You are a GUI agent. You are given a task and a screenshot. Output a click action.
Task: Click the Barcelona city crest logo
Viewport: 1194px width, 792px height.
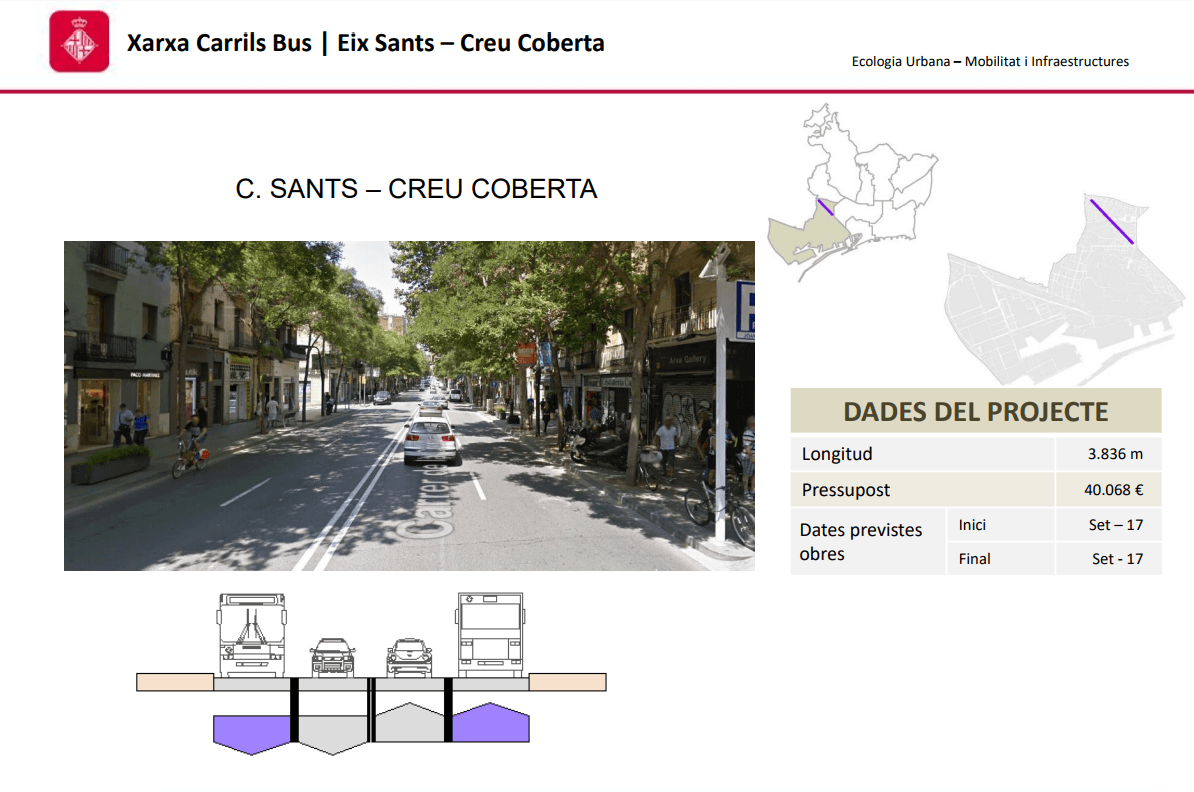tap(79, 42)
